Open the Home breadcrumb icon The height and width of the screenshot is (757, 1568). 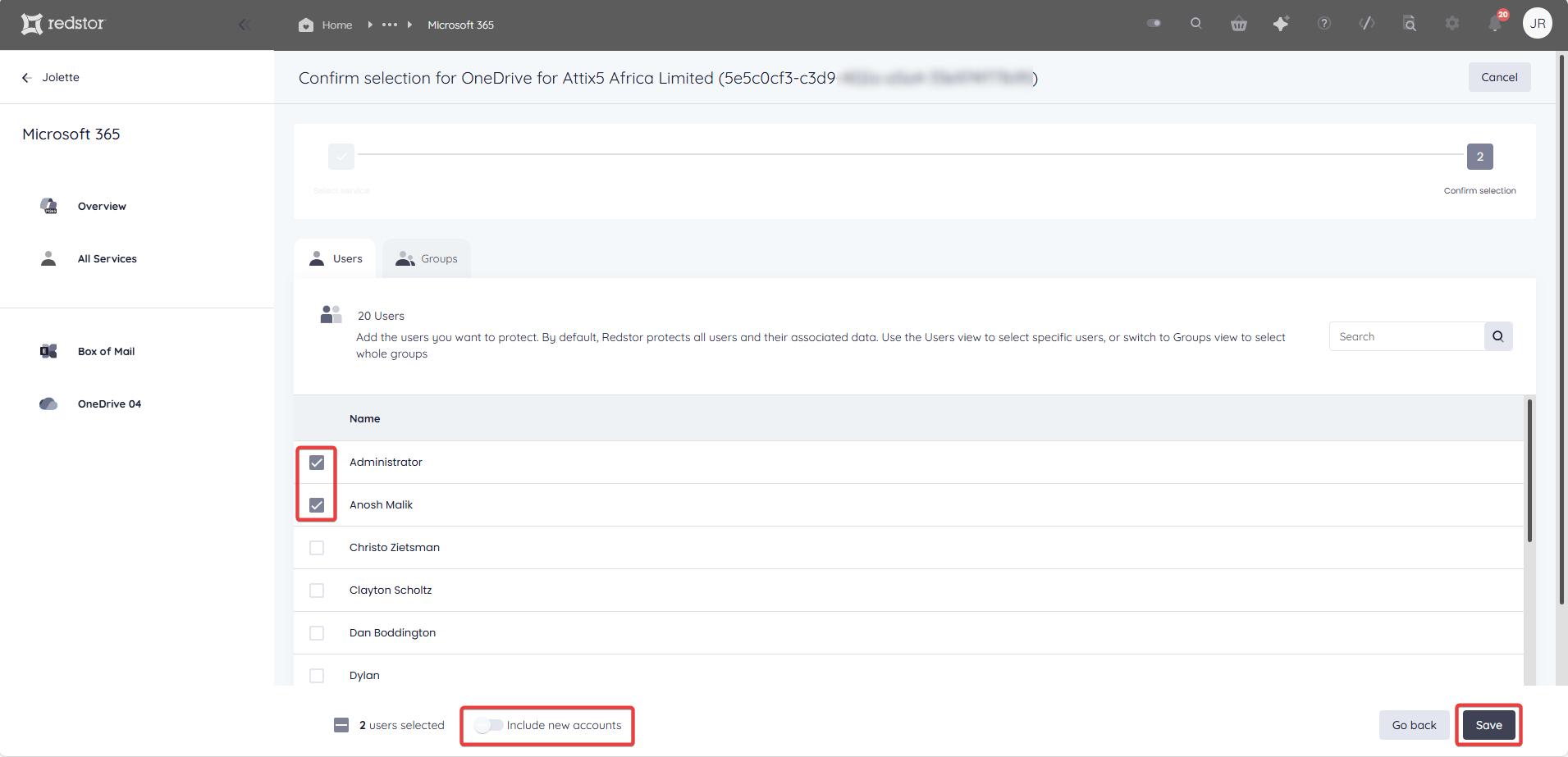pos(306,25)
